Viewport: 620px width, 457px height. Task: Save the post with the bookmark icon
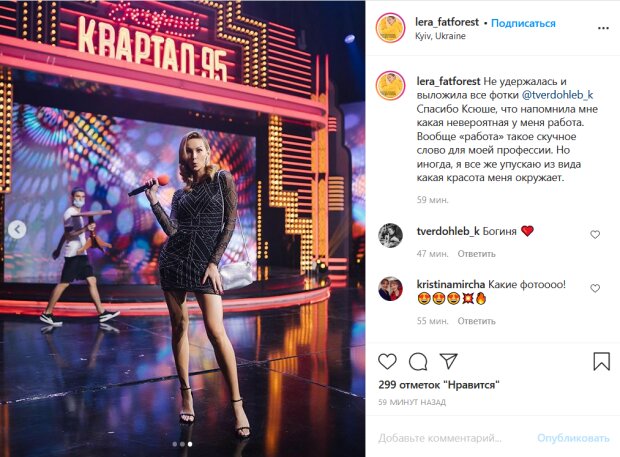coord(601,361)
